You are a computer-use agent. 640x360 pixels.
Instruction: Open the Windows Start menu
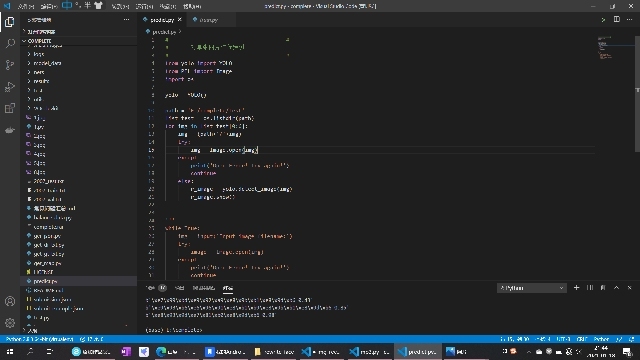click(x=10, y=351)
